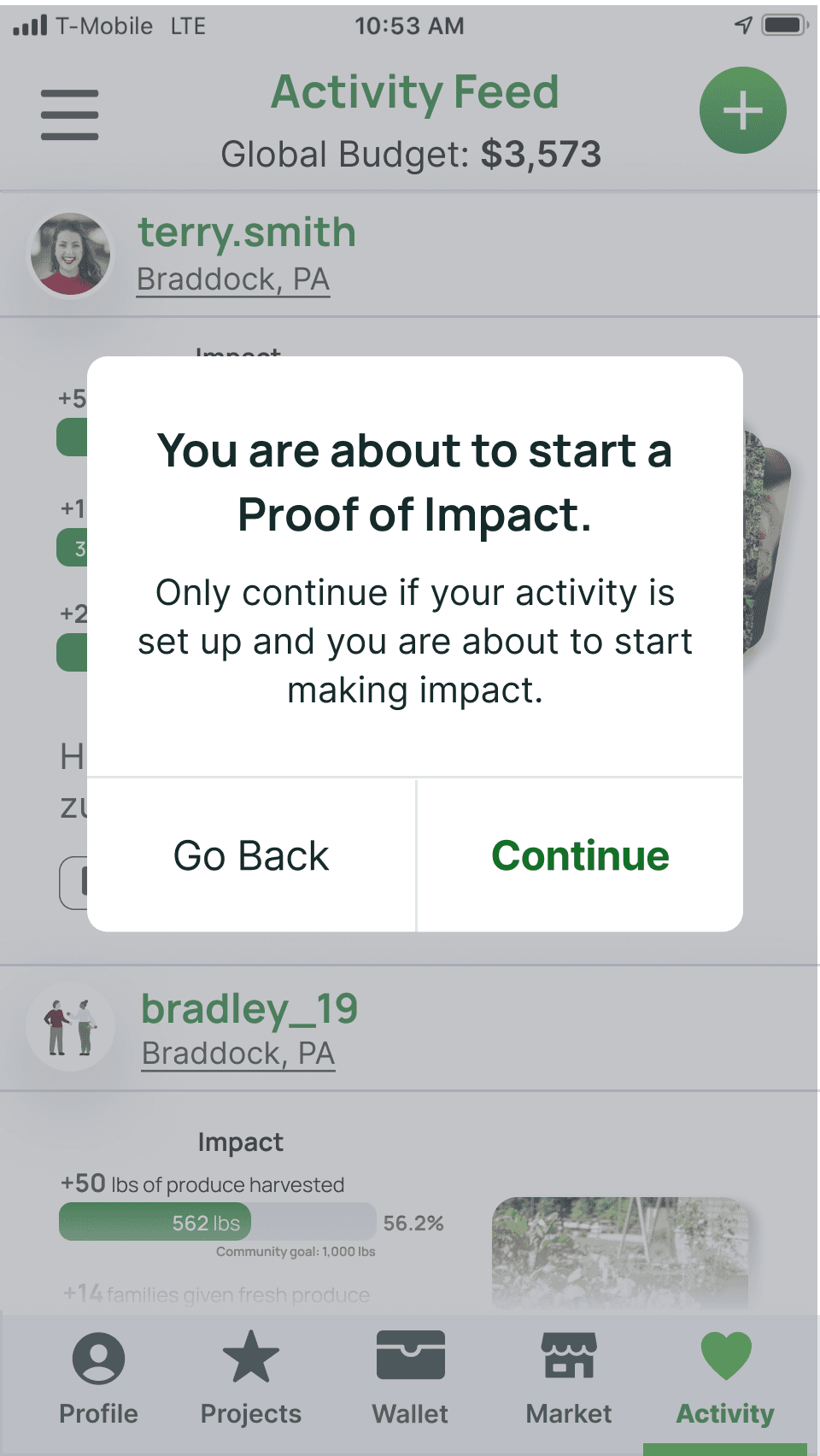Open the Market storefront icon

point(569,1355)
